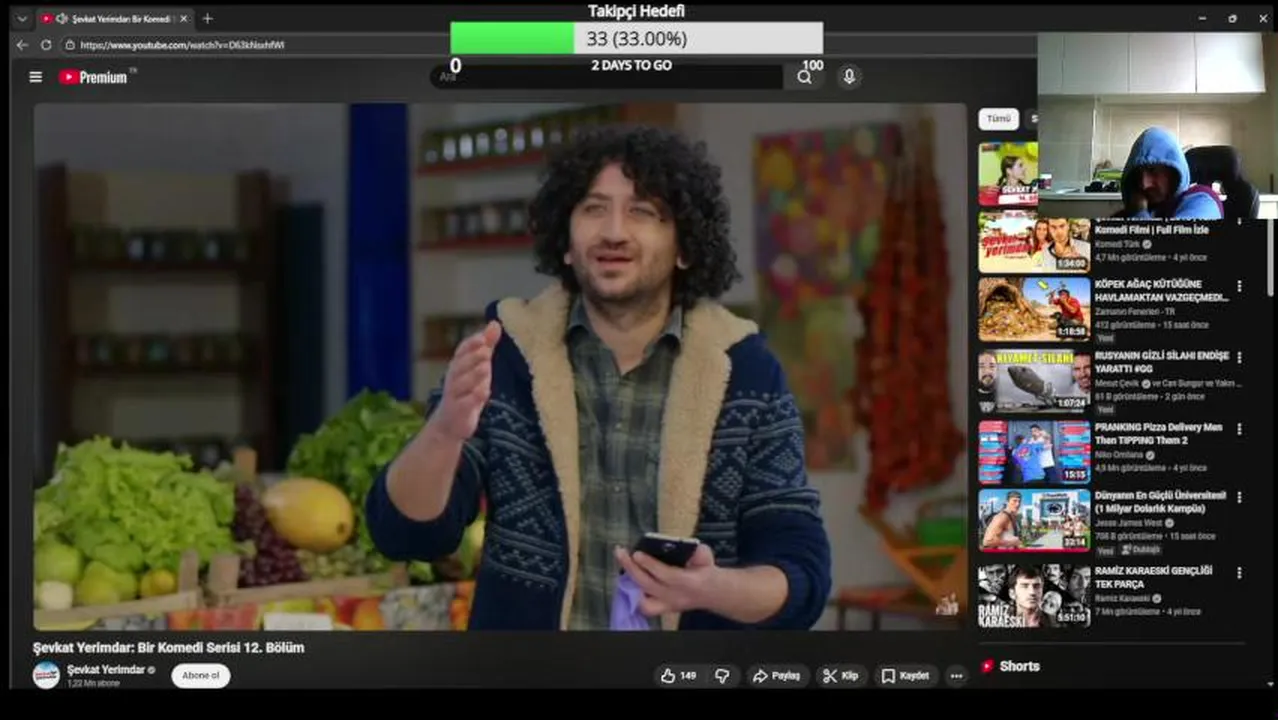1278x720 pixels.
Task: Click title RUSYANIN GİZLİ SİLAHI ENDİŞE YARATTI
Action: [x=1162, y=361]
